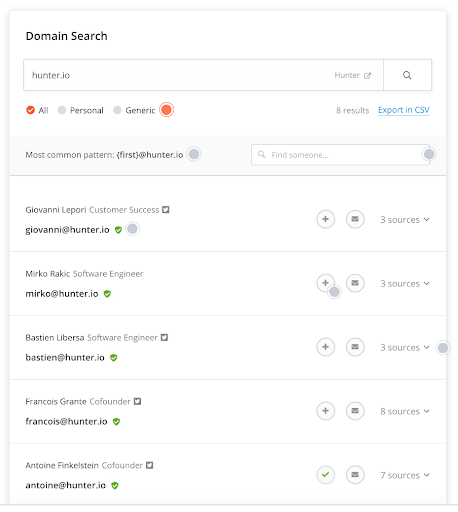Click verified shield next to giovanni@hunter.io
The image size is (458, 512).
pyautogui.click(x=118, y=230)
